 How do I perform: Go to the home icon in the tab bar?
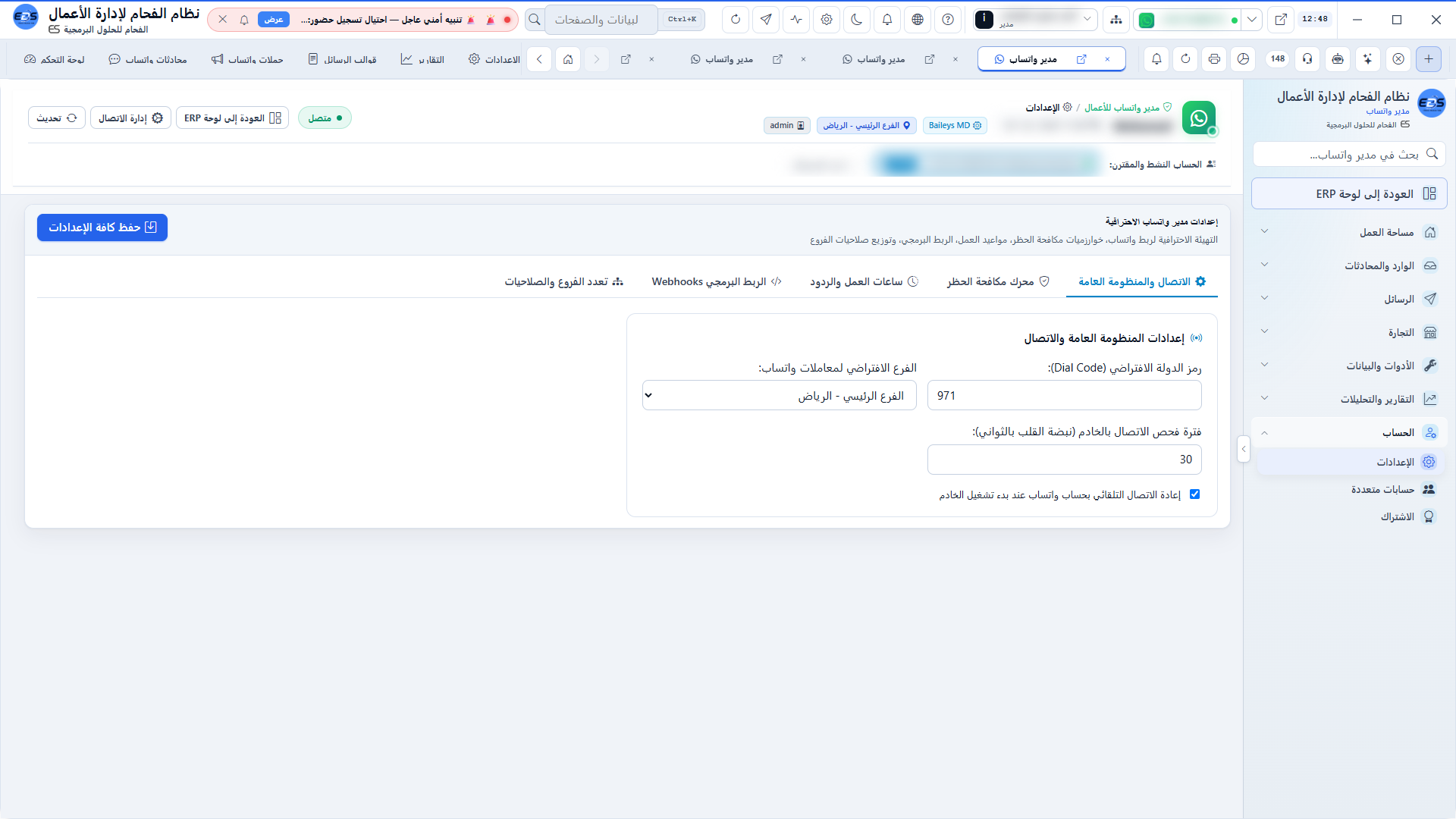pos(568,59)
